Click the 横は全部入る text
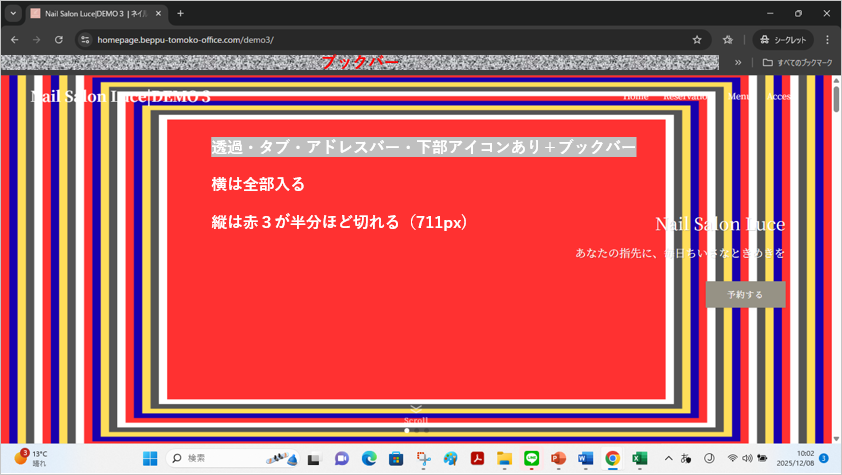The image size is (842, 475). [258, 184]
